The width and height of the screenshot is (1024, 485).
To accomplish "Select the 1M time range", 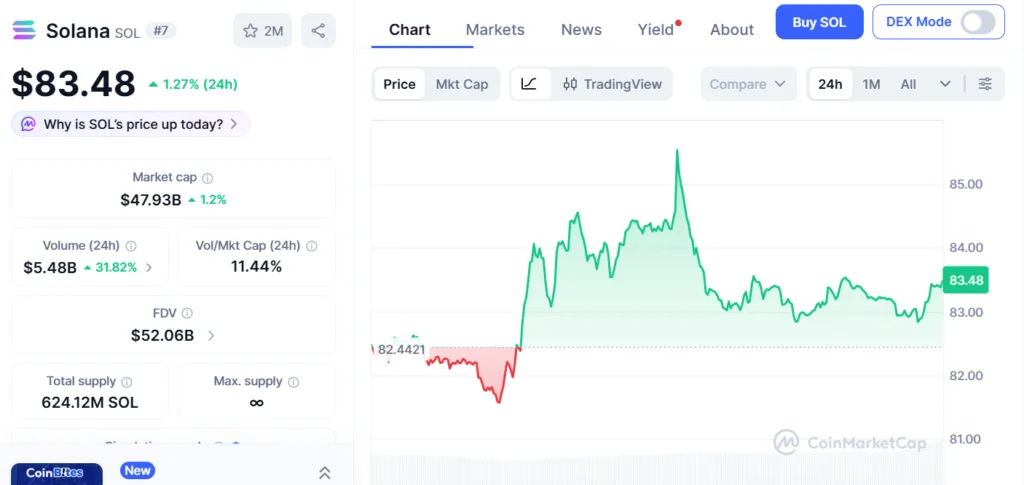I will click(871, 84).
